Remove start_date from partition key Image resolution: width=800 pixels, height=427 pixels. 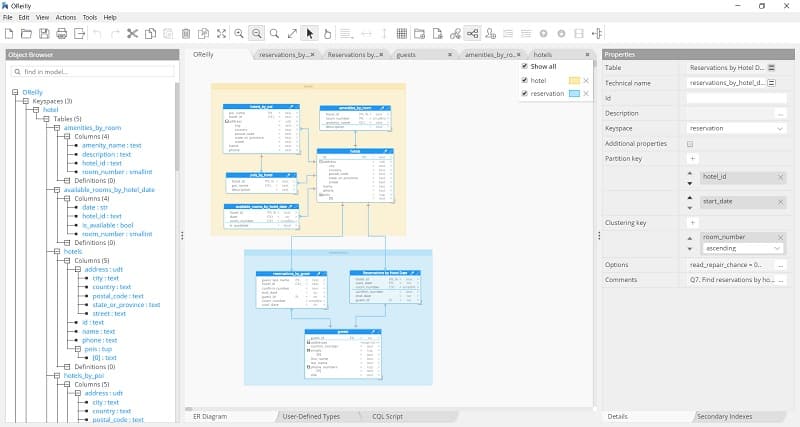tap(780, 202)
